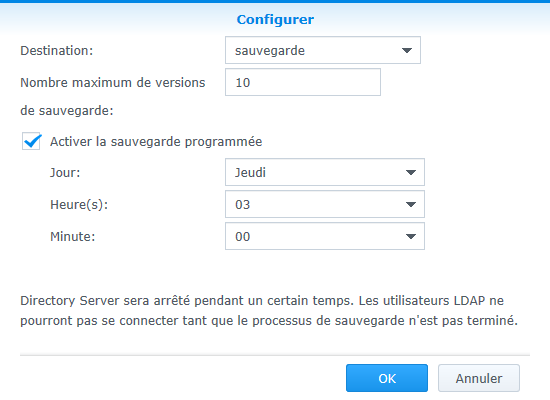550x400 pixels.
Task: Click the 'Jour:' label
Action: (x=65, y=172)
